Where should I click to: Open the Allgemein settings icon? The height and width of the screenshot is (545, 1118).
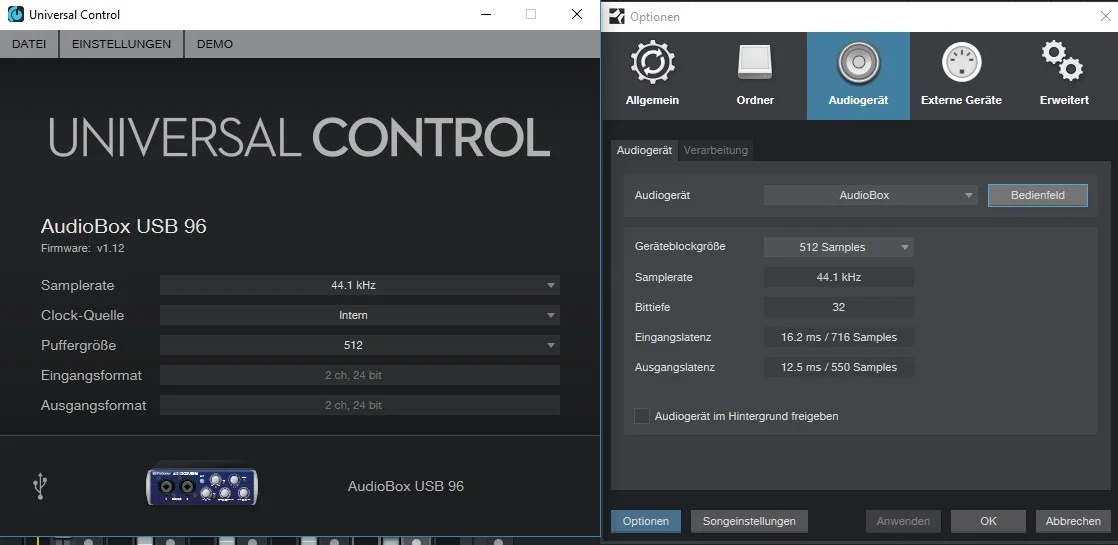coord(652,64)
